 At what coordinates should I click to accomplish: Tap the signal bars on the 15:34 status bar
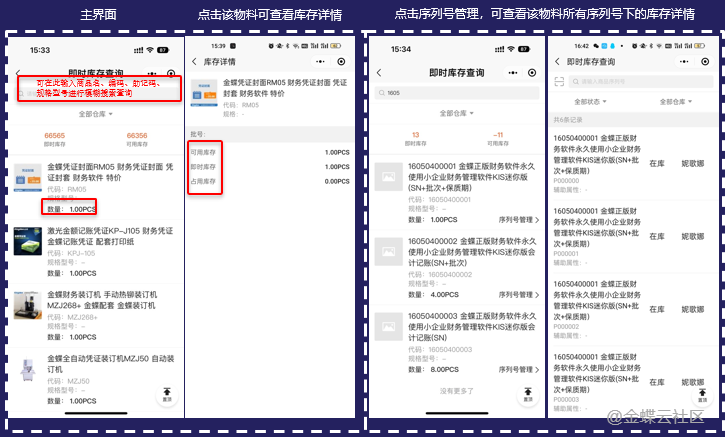[x=499, y=49]
